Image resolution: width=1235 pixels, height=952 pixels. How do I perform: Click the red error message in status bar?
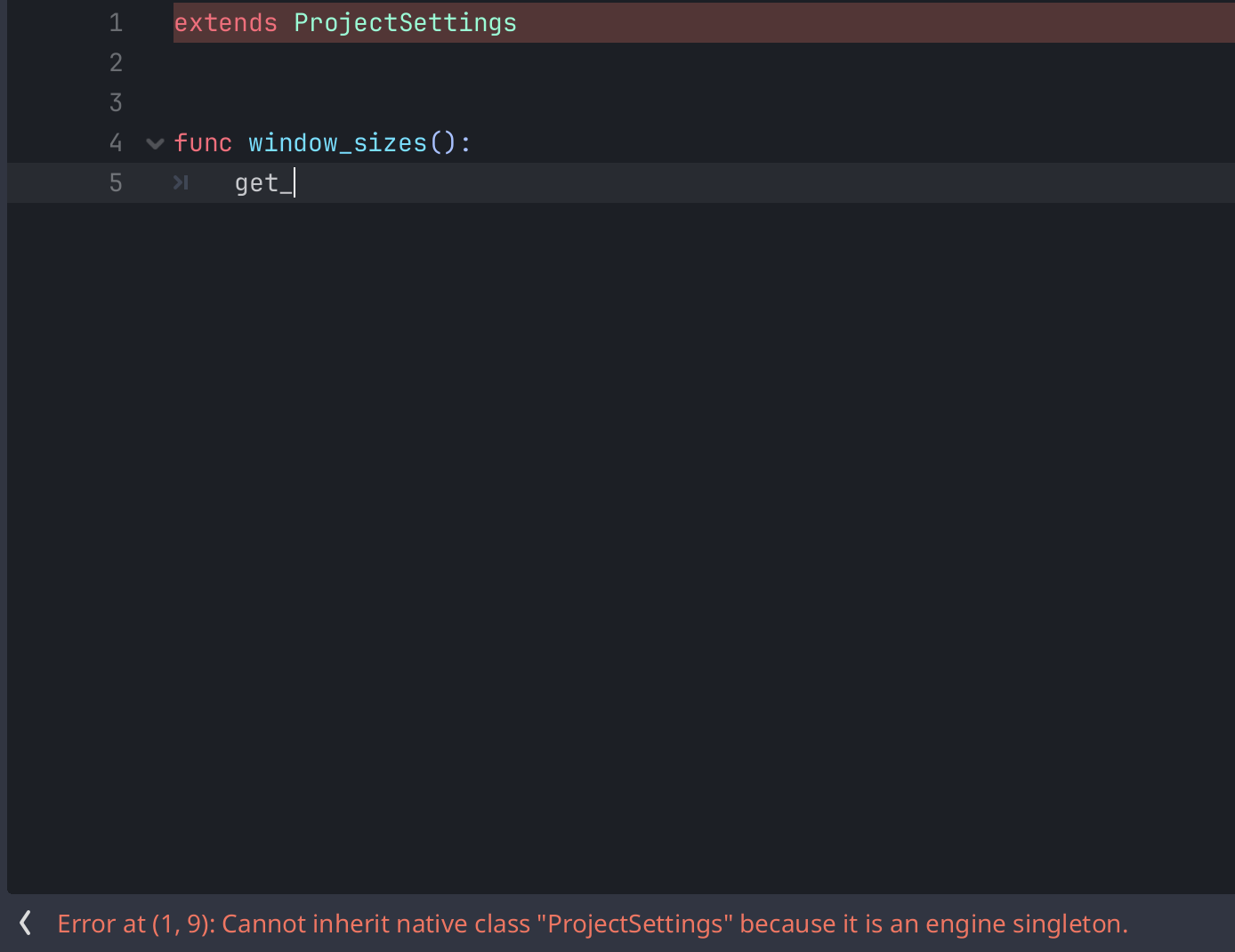pyautogui.click(x=592, y=924)
